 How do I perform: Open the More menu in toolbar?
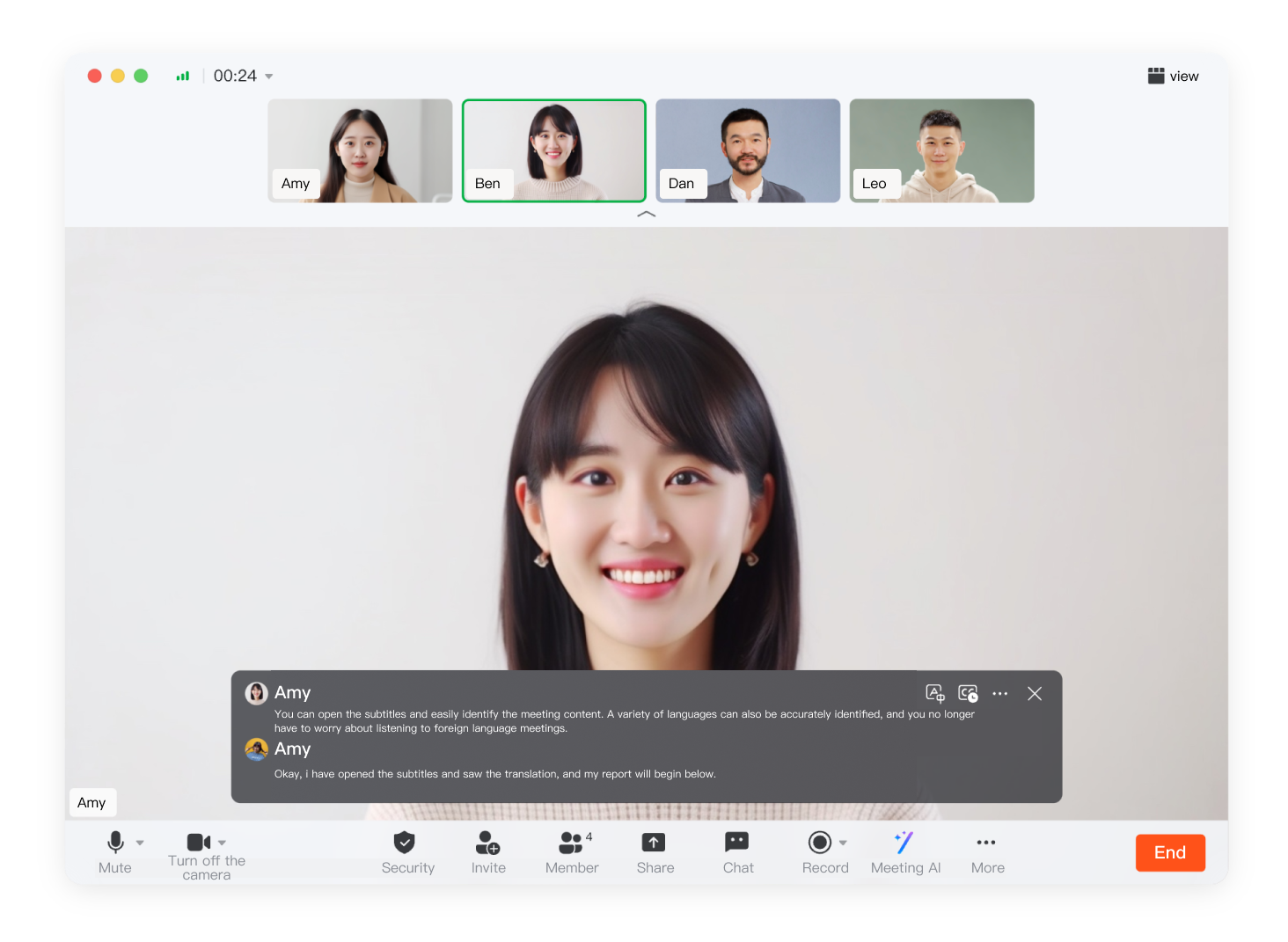pyautogui.click(x=986, y=843)
